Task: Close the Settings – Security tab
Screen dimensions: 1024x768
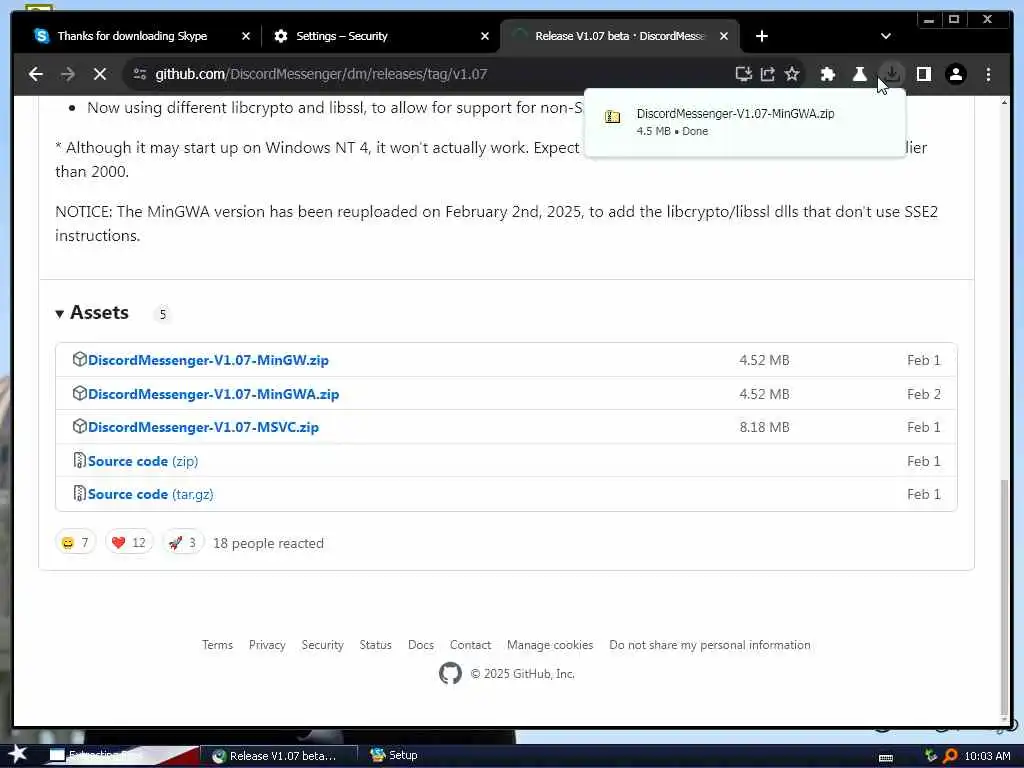Action: point(485,36)
